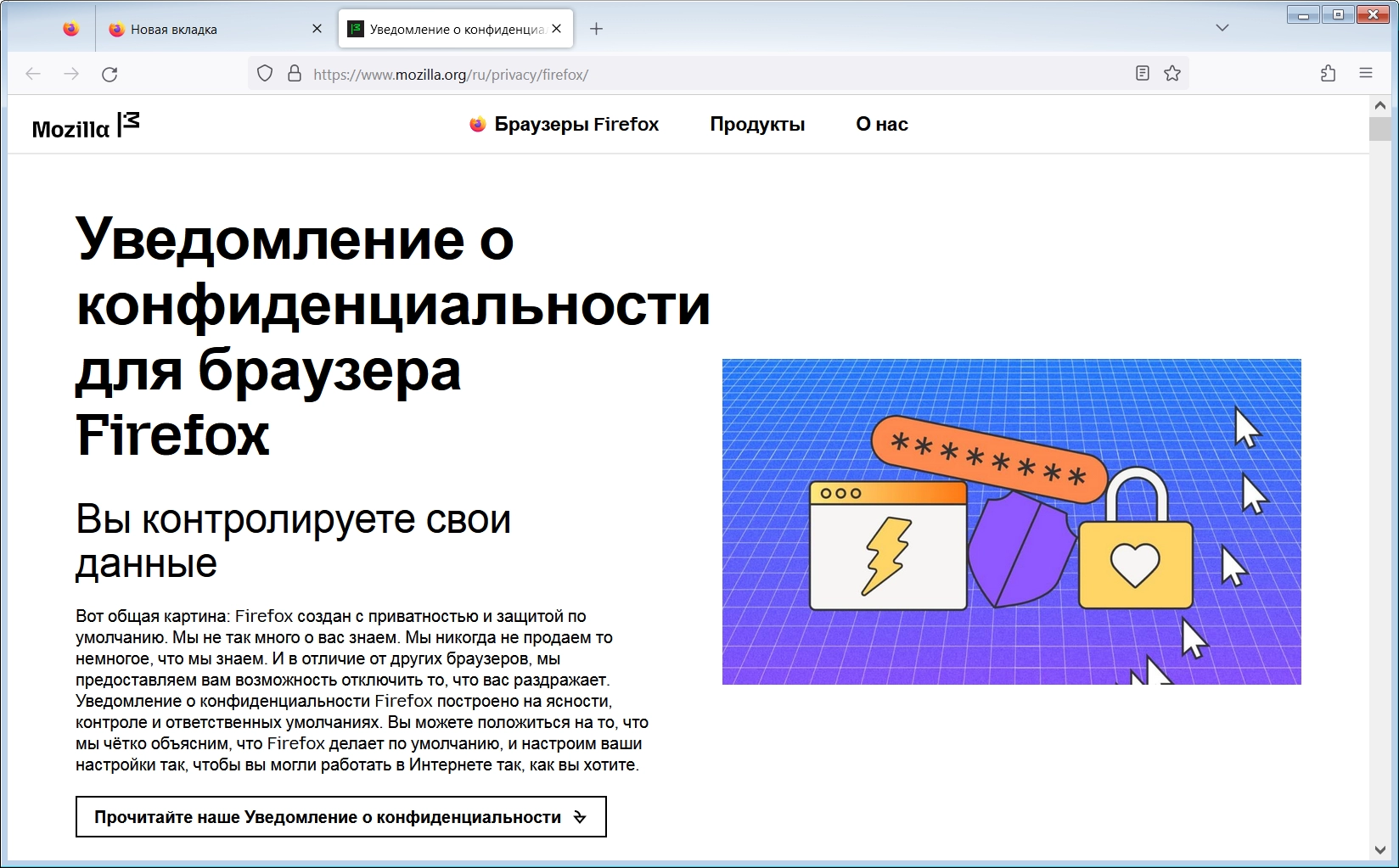This screenshot has height=868, width=1399.
Task: Expand the list all tabs dropdown
Action: click(x=1222, y=28)
